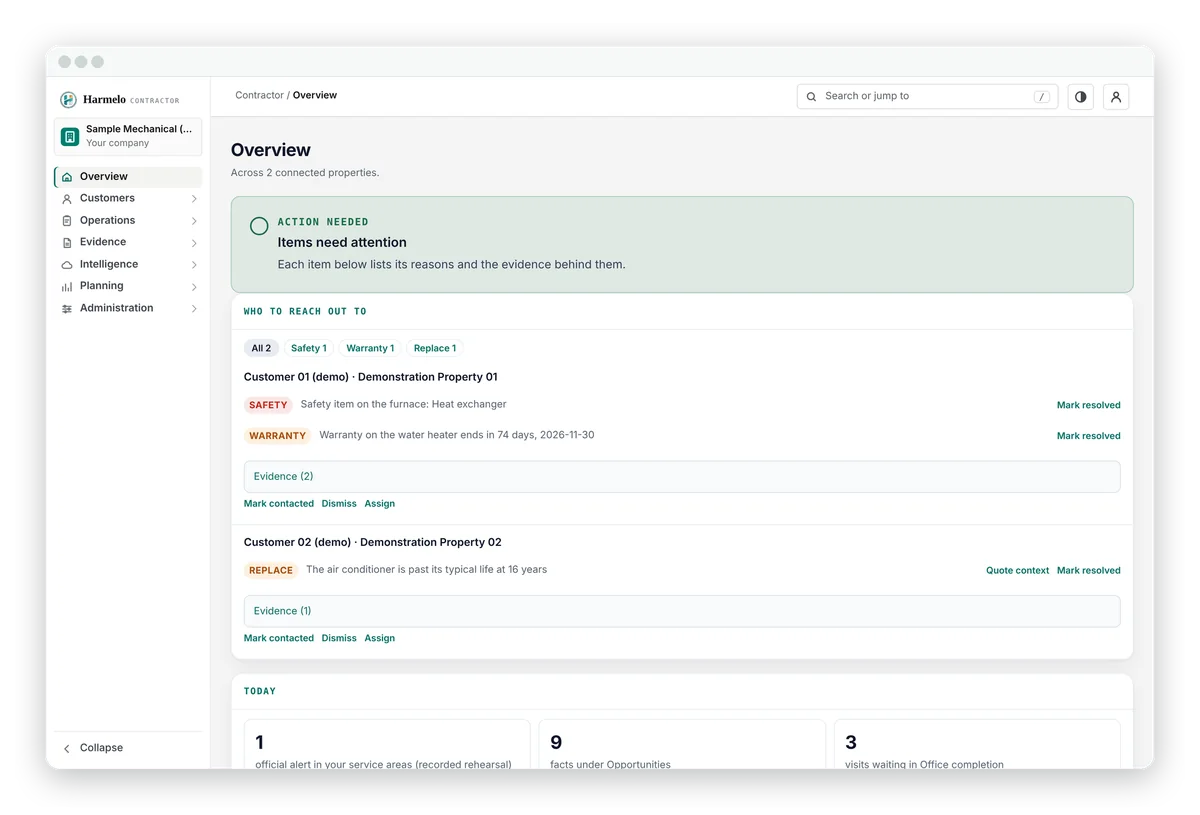Open the Administration menu label
Screen dimensions: 1200x815
[x=116, y=308]
